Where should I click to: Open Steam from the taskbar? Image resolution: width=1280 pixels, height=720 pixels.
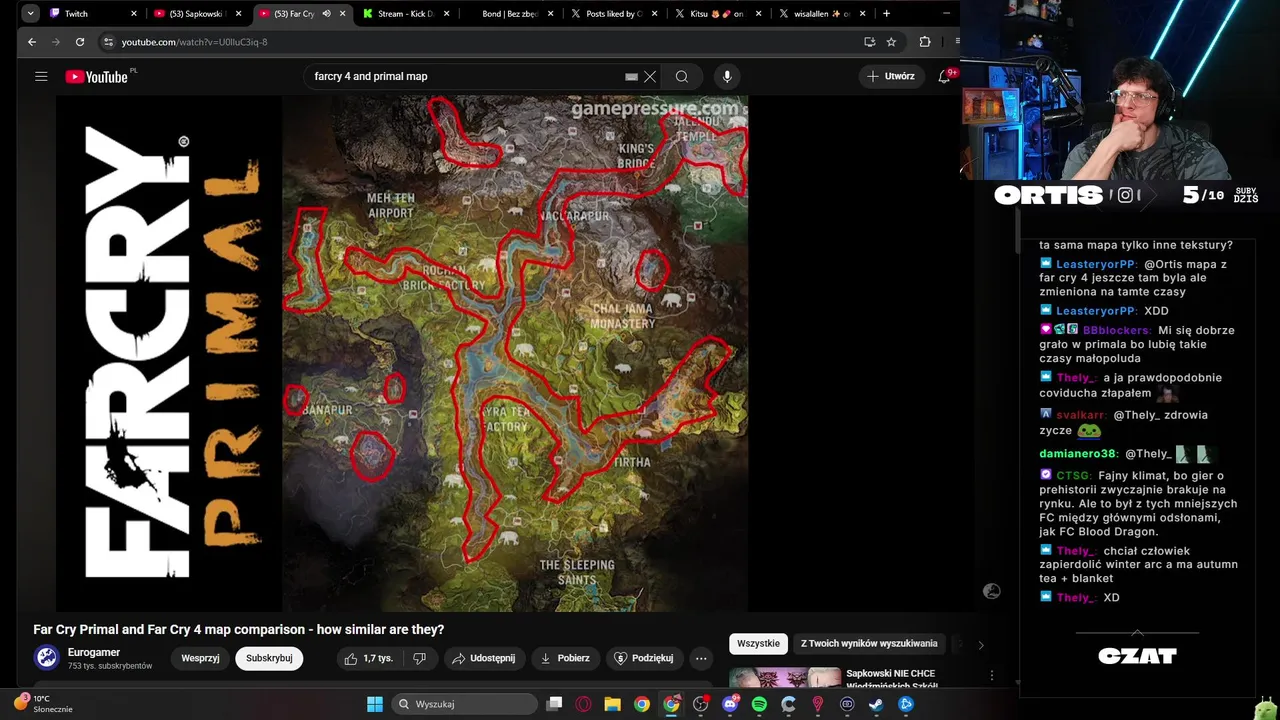point(876,704)
